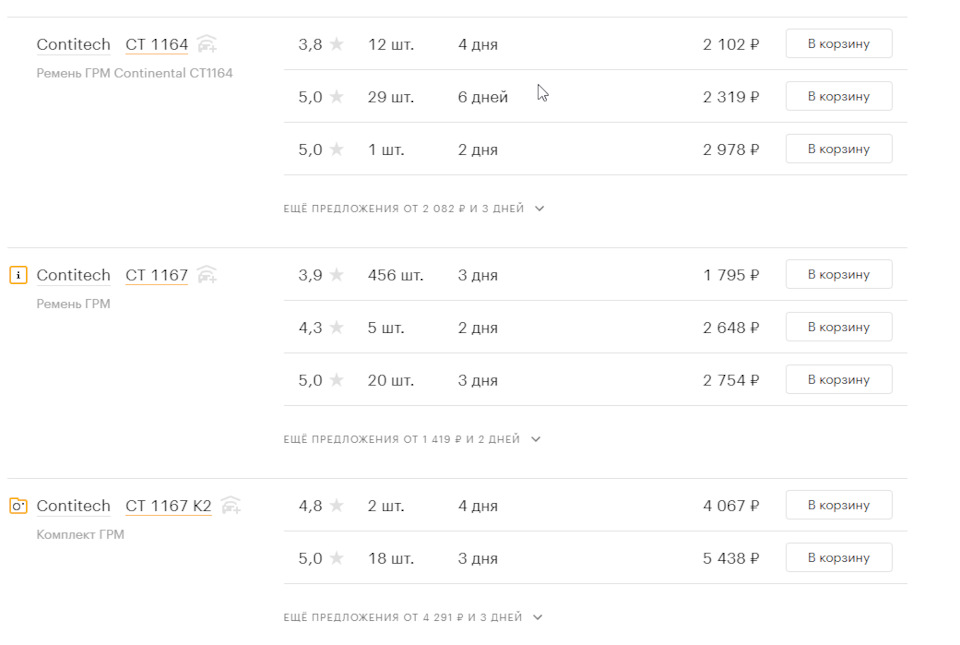Click garage car icon beside CT 1167 K2
This screenshot has height=645, width=960.
pos(231,505)
